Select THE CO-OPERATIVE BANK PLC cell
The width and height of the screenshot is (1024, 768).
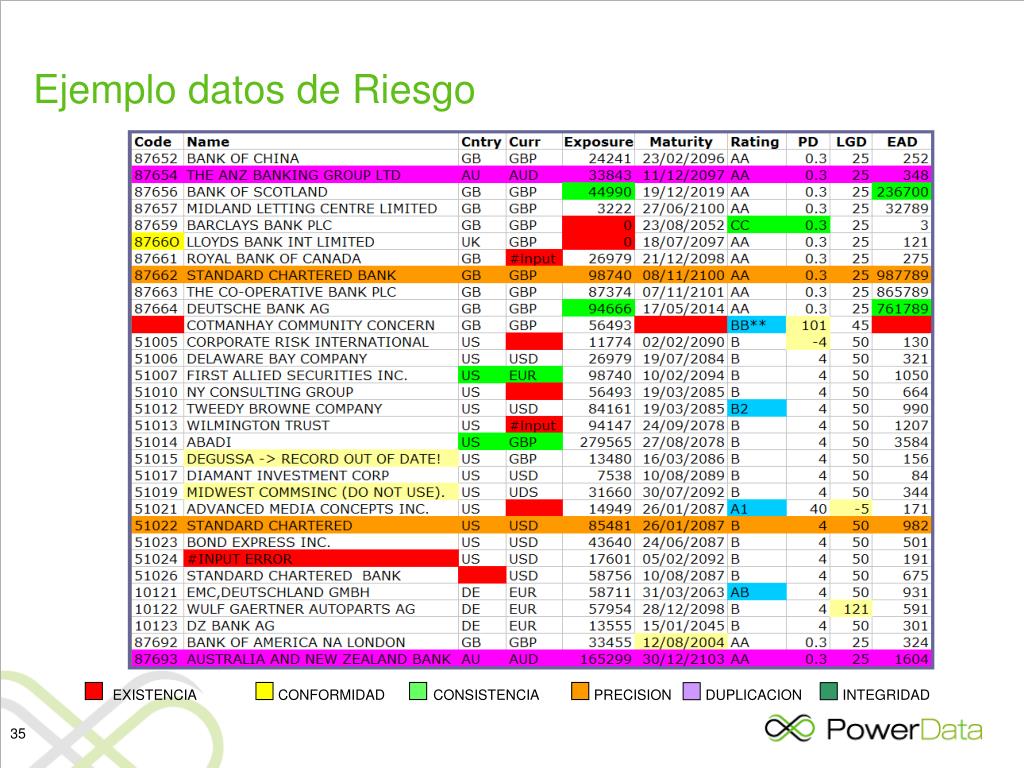(321, 292)
